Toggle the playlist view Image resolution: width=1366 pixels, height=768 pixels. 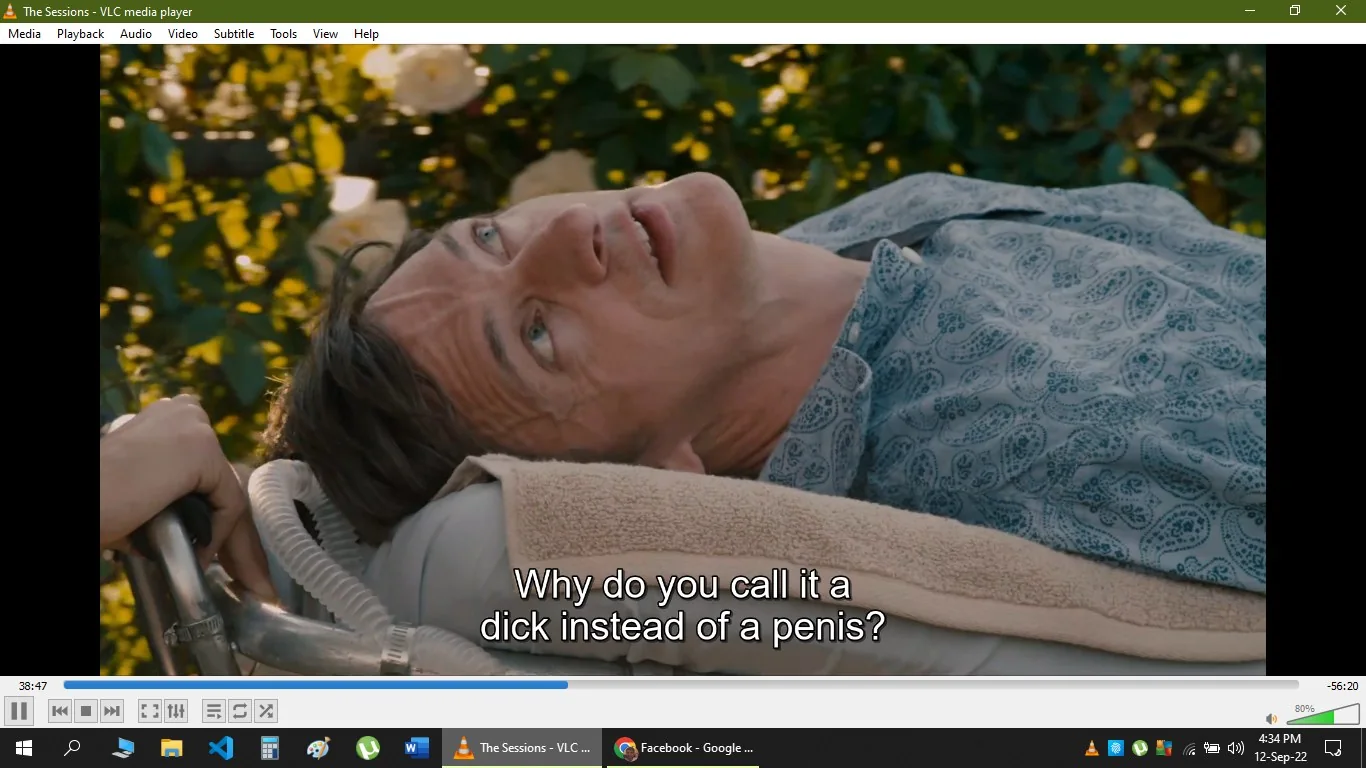[x=213, y=711]
